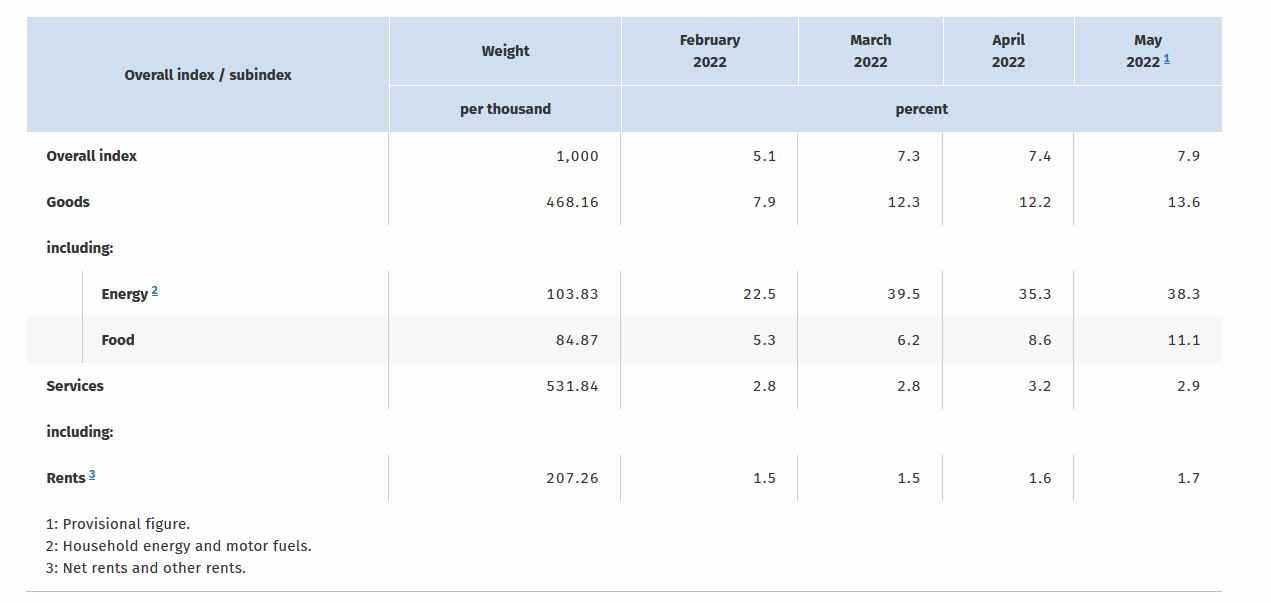Screen dimensions: 1271x603
Task: Select the "Household energy and motor fuels" footnote
Action: click(x=186, y=546)
